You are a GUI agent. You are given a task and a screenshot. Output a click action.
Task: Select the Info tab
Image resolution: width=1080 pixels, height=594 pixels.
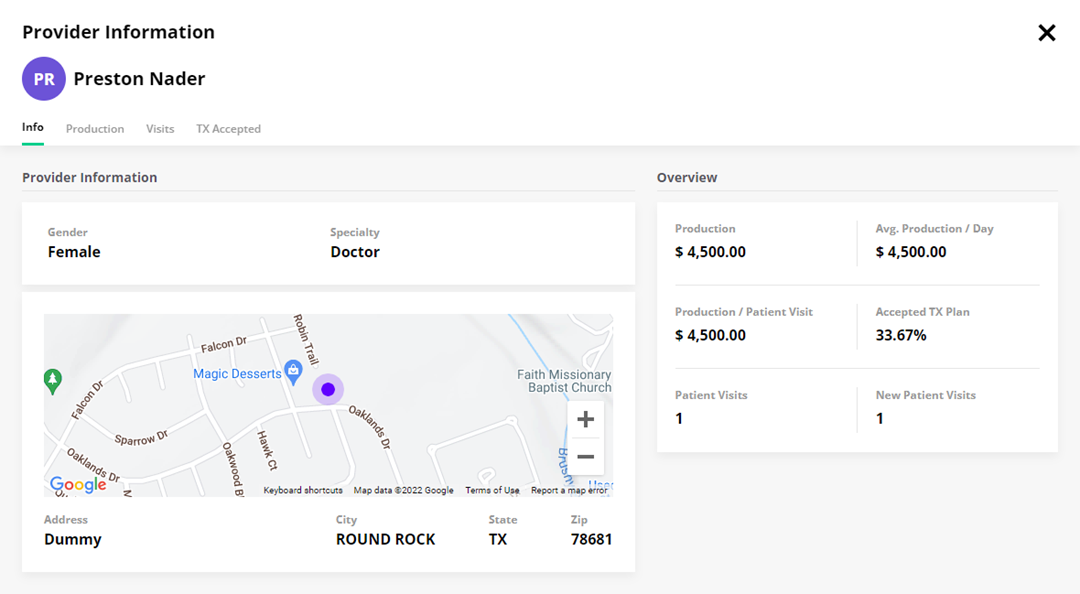(x=33, y=128)
